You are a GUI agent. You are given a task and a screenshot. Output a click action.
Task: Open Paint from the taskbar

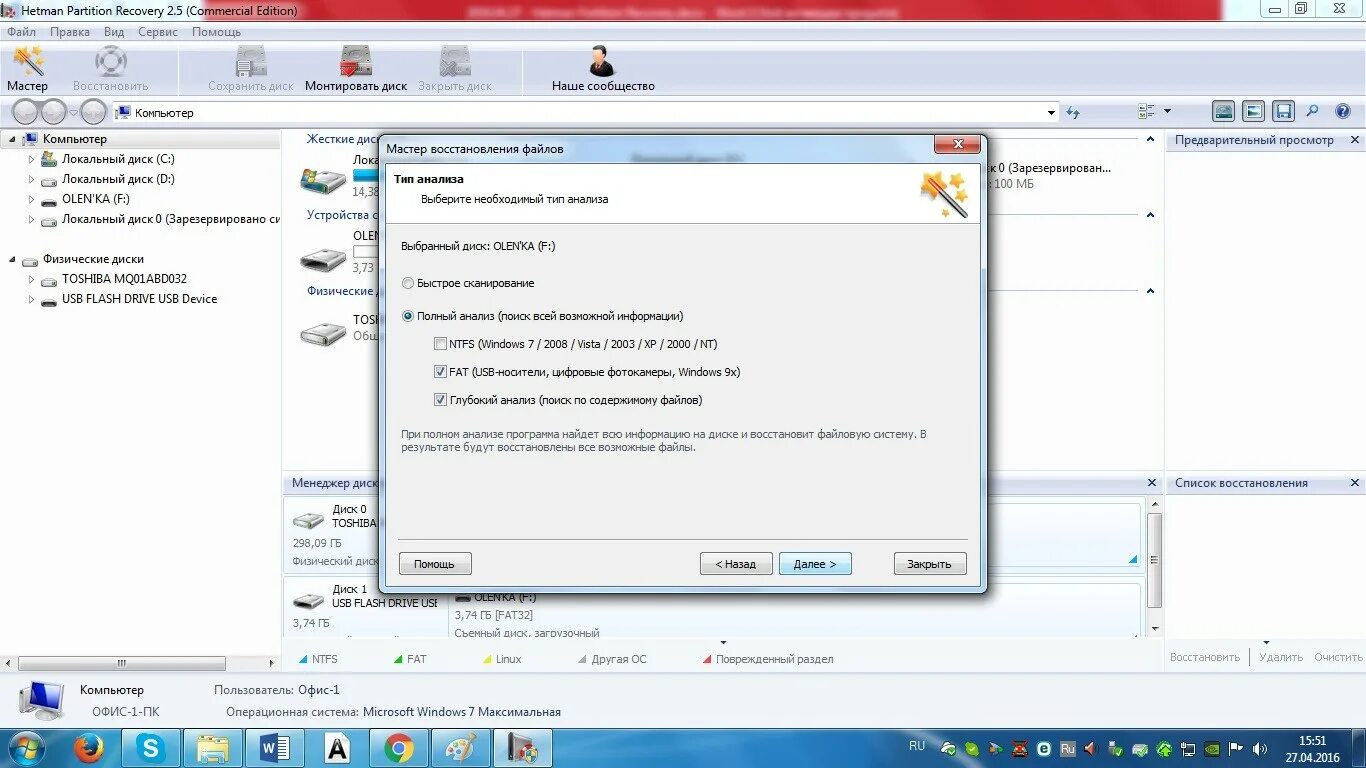coord(461,748)
